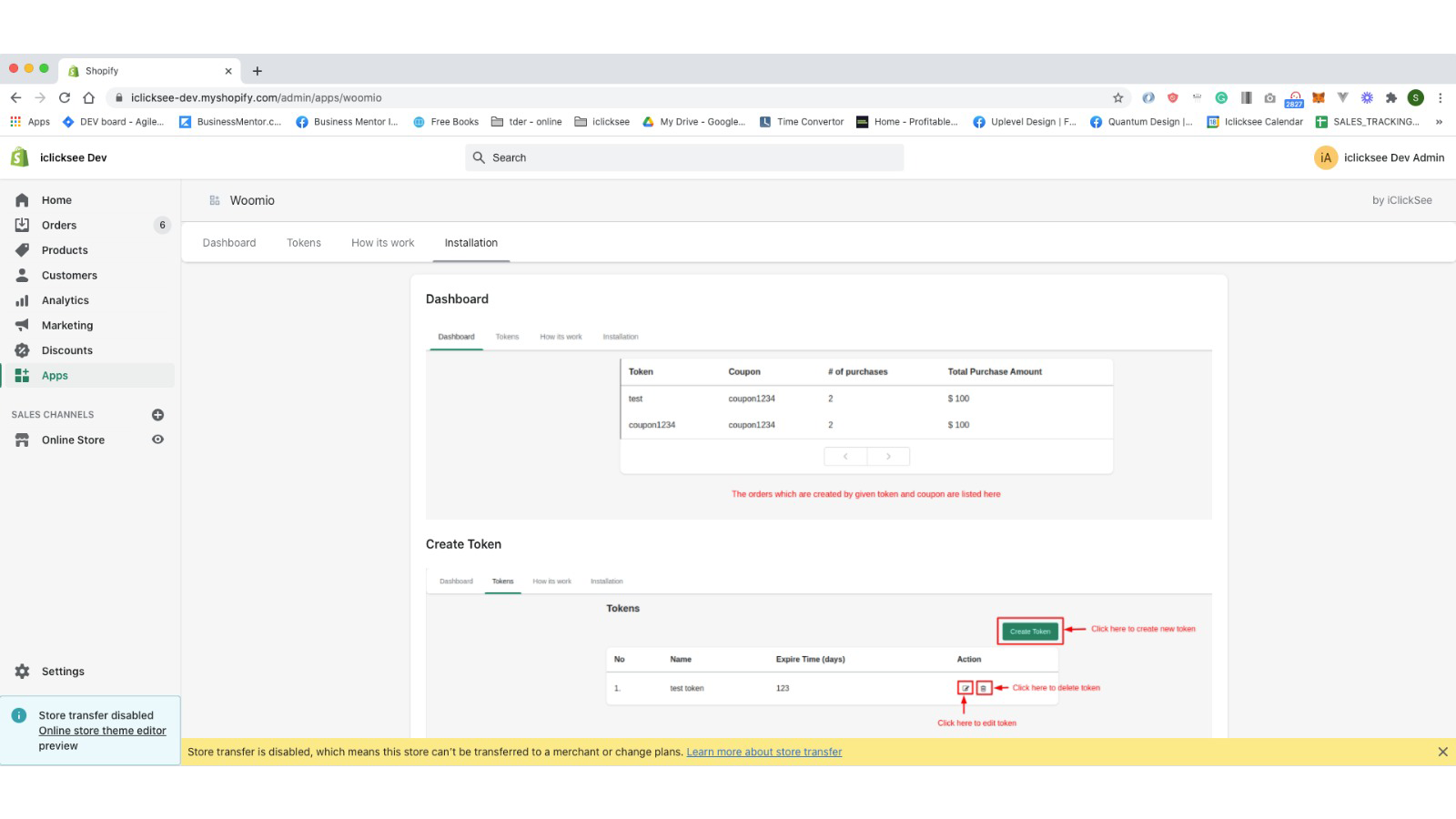This screenshot has width=1456, height=819.
Task: Open the Online store theme editor link
Action: pos(102,731)
